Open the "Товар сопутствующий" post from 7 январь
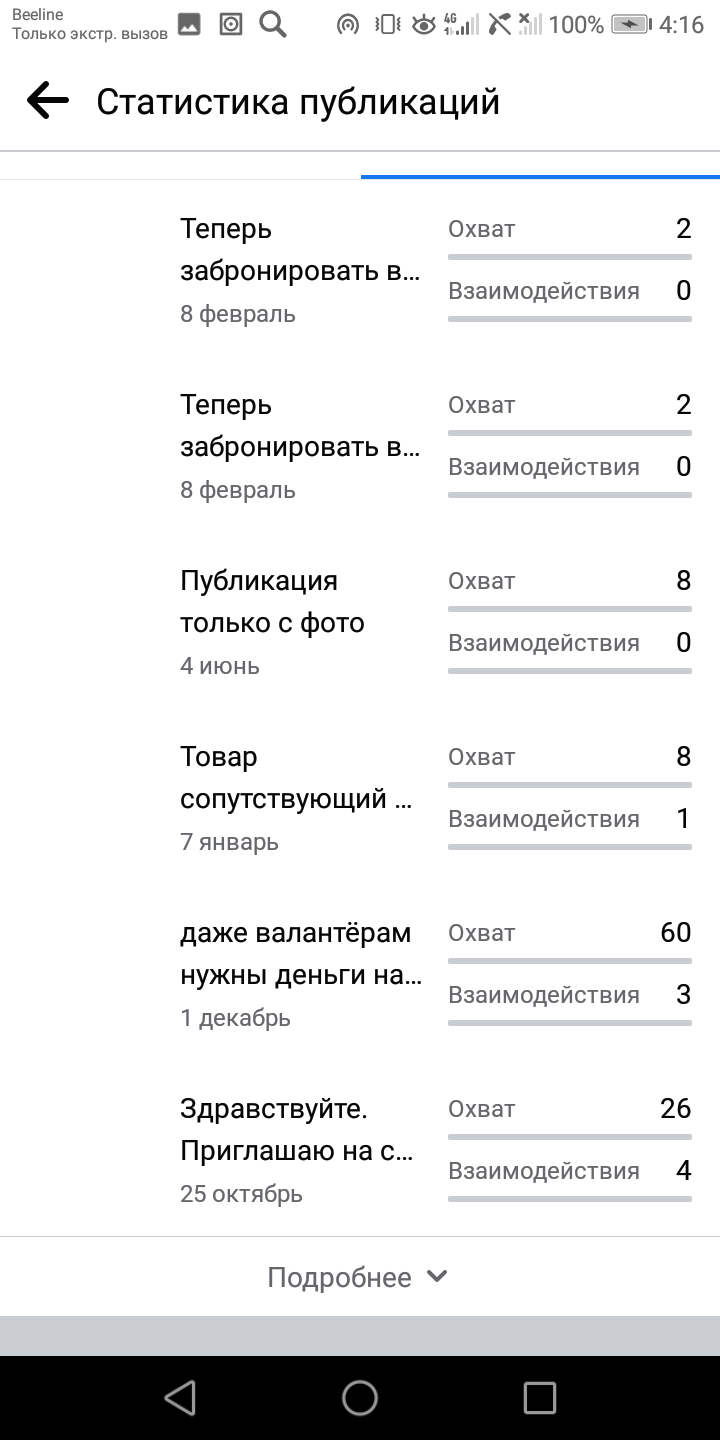Image resolution: width=720 pixels, height=1440 pixels. [296, 778]
